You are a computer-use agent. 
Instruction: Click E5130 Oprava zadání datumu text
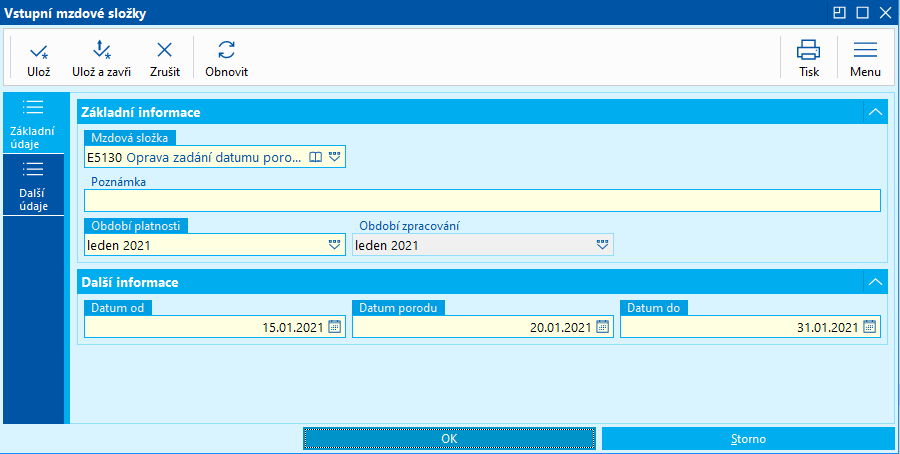(x=194, y=157)
